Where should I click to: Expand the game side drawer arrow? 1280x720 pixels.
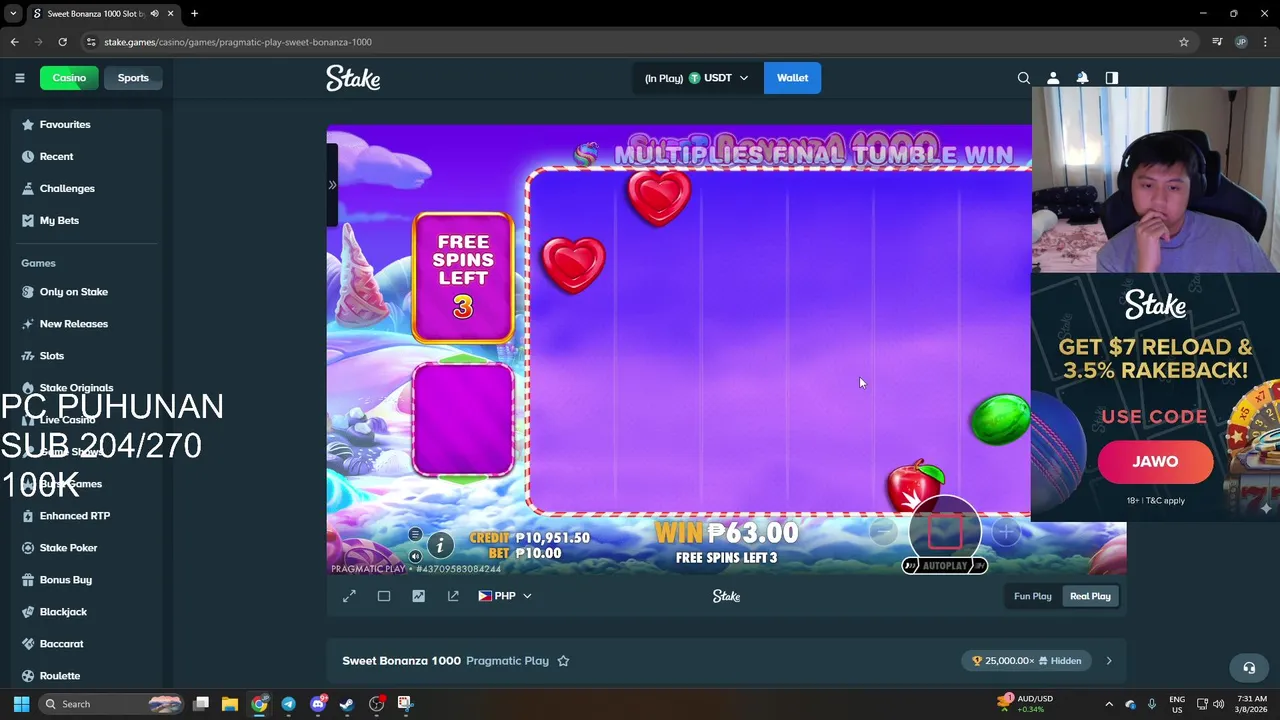click(x=332, y=185)
